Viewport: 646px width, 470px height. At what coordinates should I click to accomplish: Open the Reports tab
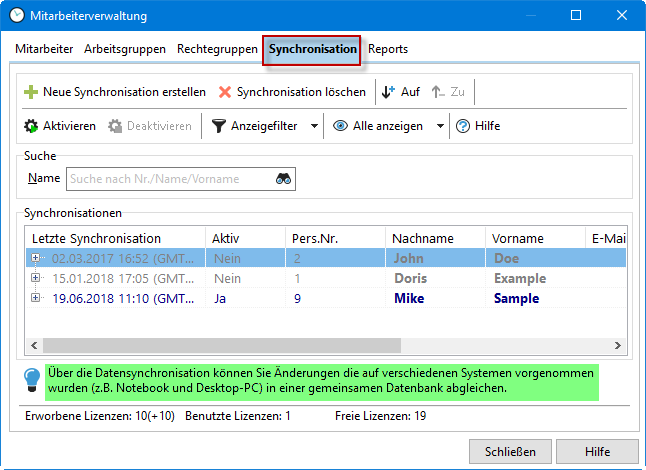pyautogui.click(x=388, y=49)
